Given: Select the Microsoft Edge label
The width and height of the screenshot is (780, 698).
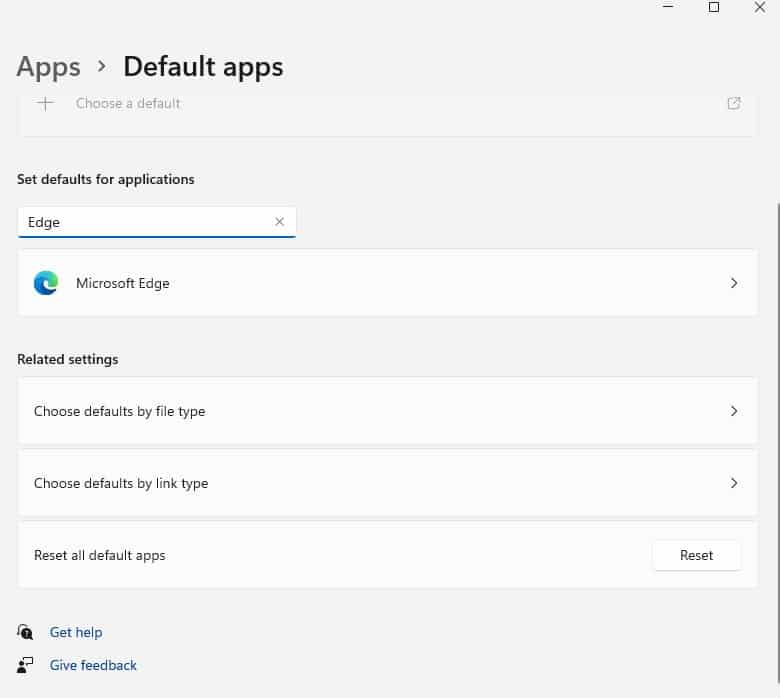Looking at the screenshot, I should click(x=123, y=283).
